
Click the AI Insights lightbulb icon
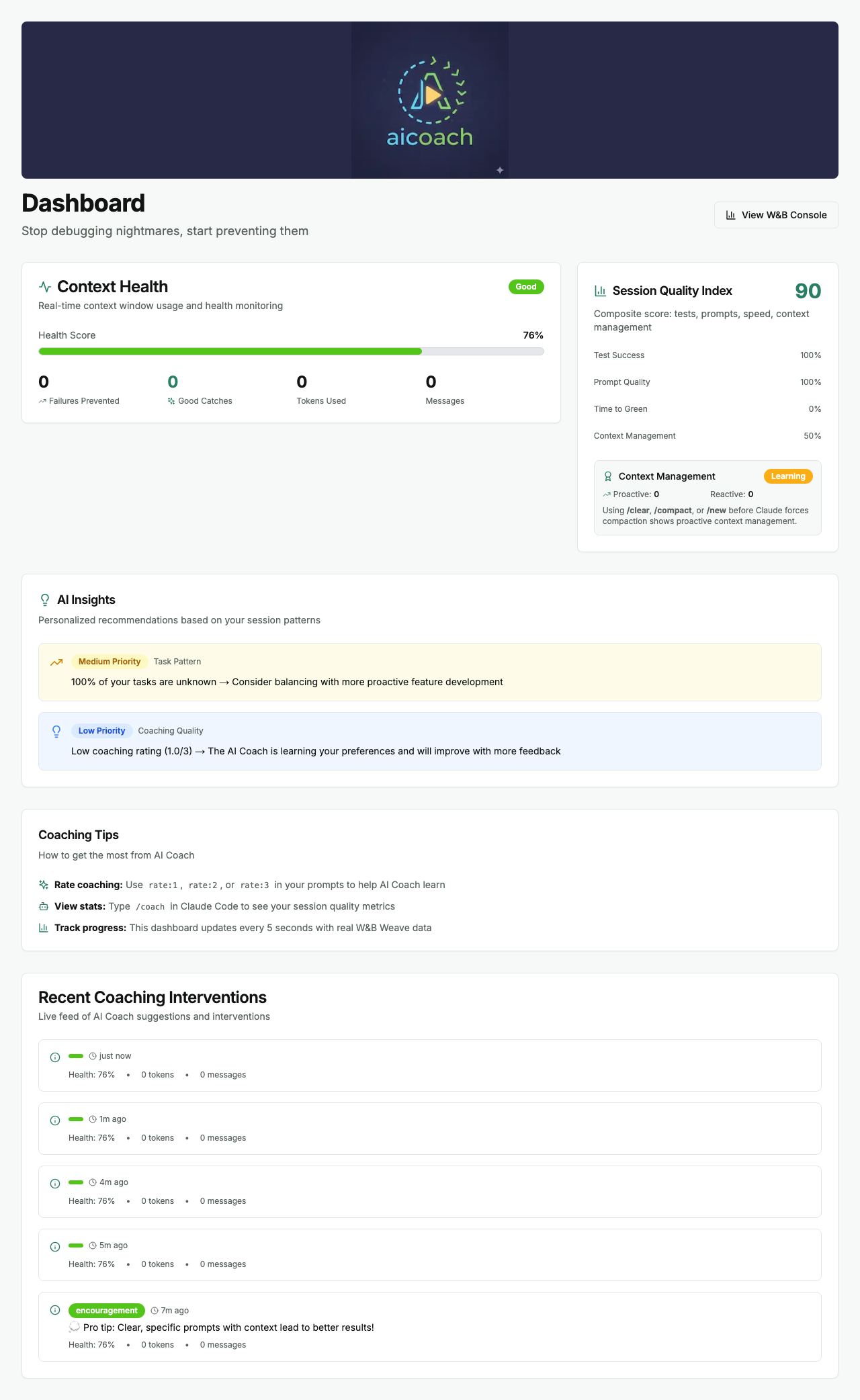pos(45,600)
